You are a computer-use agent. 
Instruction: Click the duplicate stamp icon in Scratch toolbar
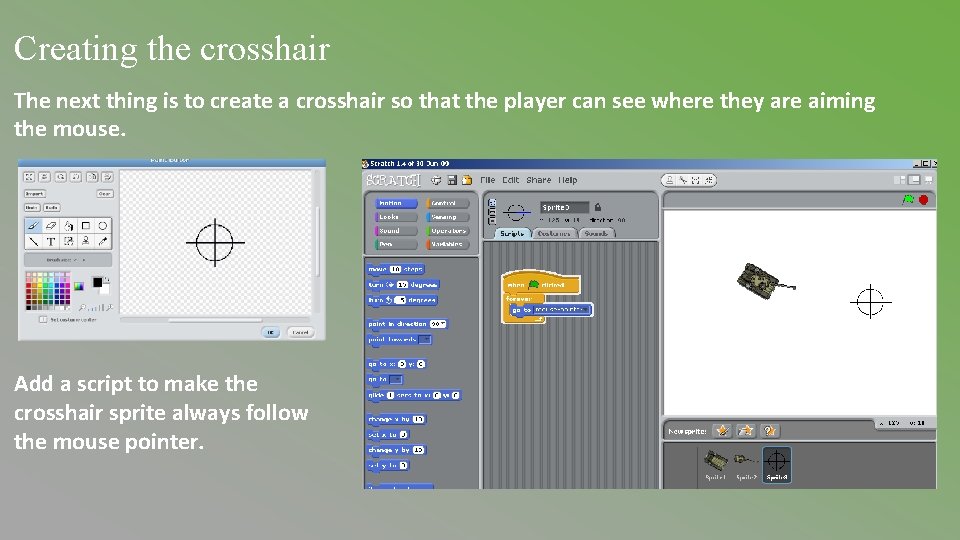(670, 180)
